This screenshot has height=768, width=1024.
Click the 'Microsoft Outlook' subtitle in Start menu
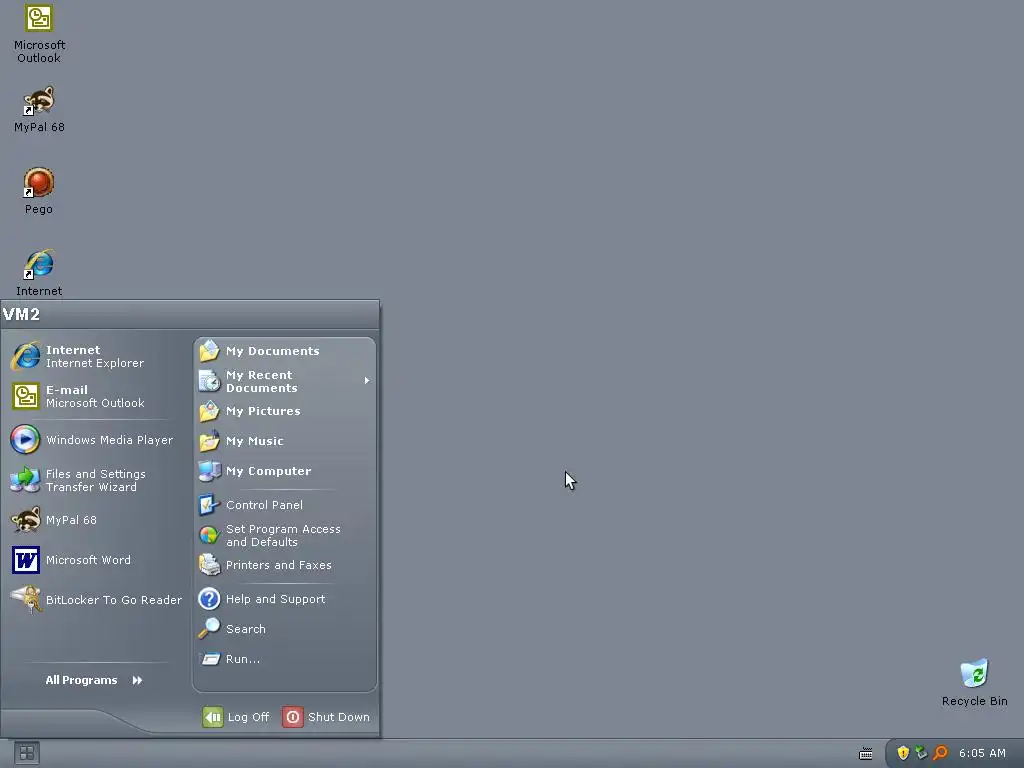(95, 403)
